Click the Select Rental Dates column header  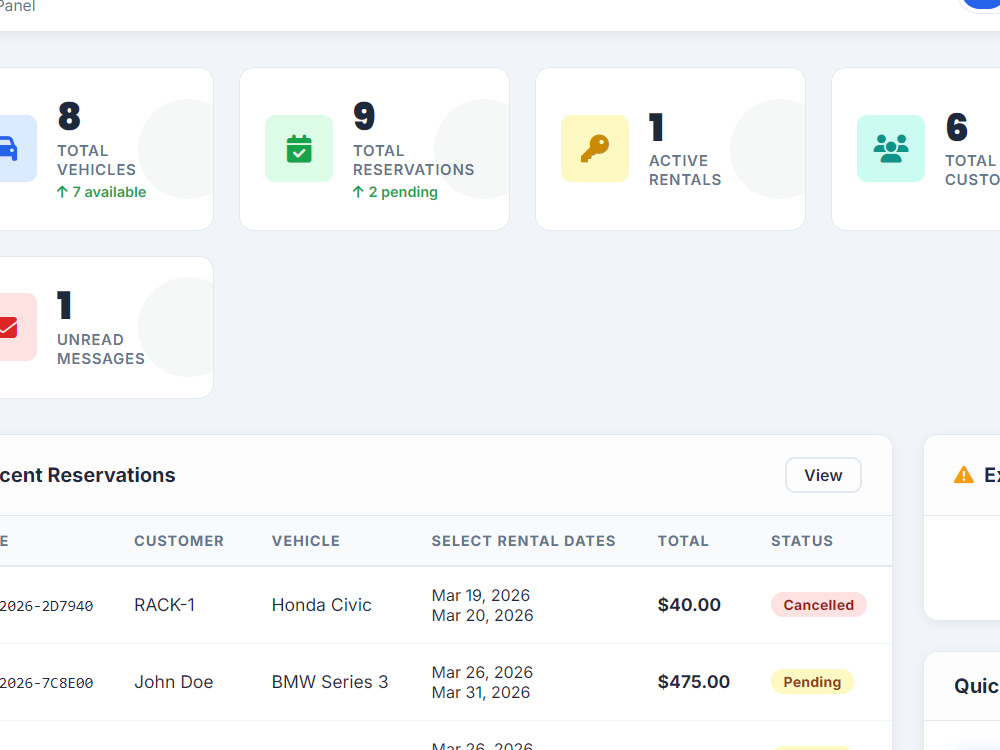pos(524,541)
